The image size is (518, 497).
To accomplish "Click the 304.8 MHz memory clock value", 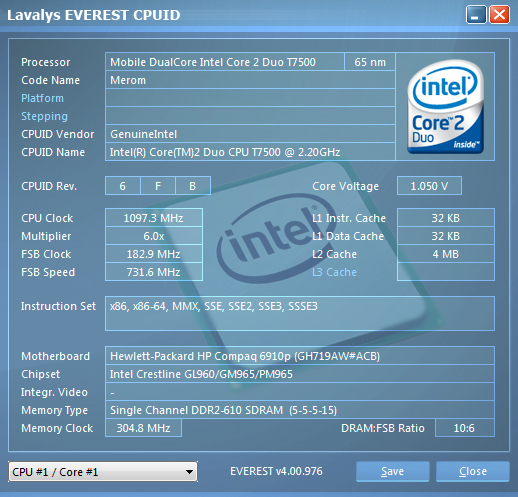I will point(143,428).
